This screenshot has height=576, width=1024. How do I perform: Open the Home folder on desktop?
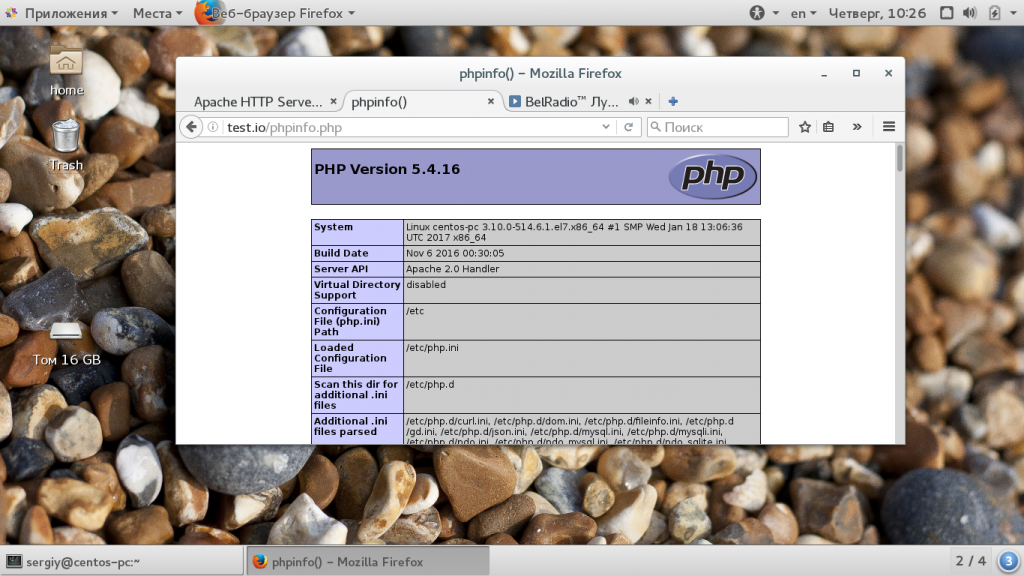pos(66,71)
